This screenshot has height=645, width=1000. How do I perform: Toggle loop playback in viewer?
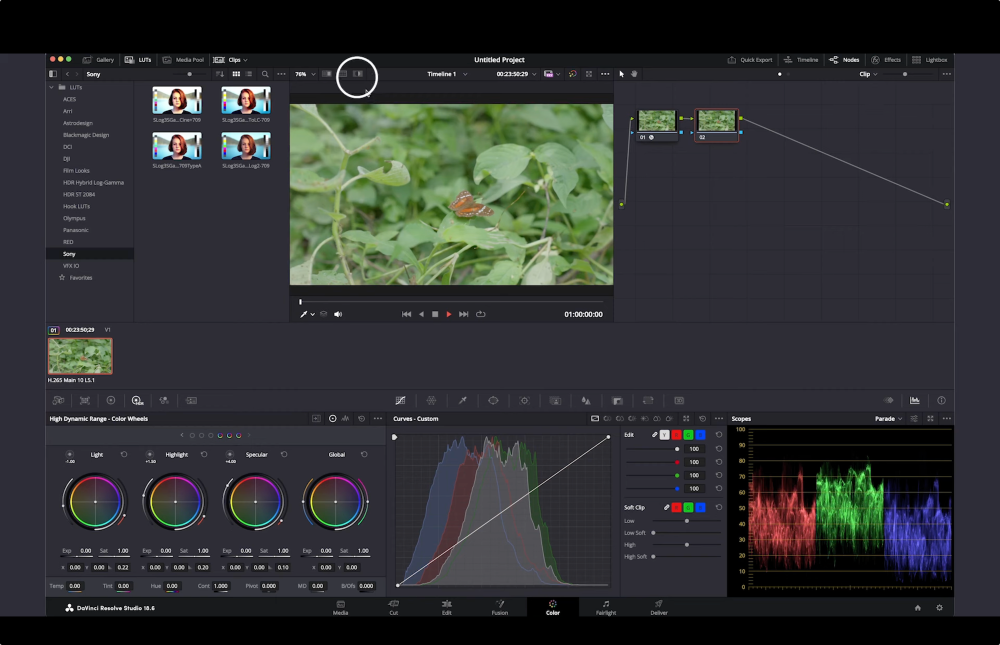tap(481, 314)
